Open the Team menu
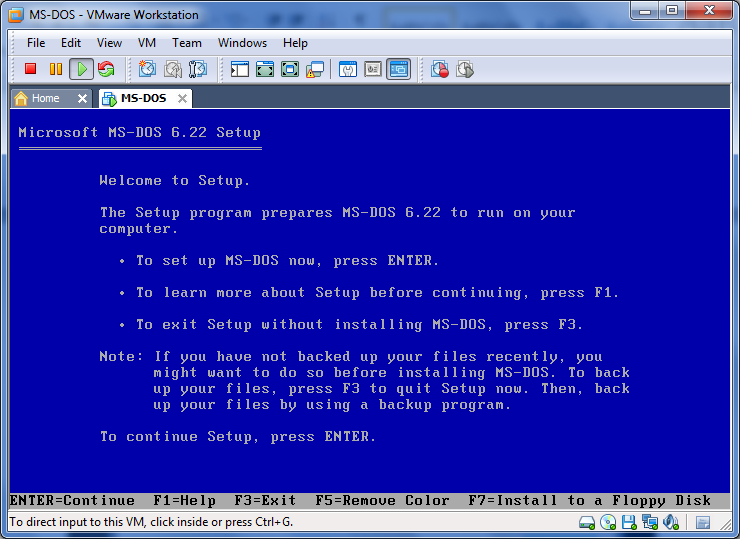 click(186, 43)
